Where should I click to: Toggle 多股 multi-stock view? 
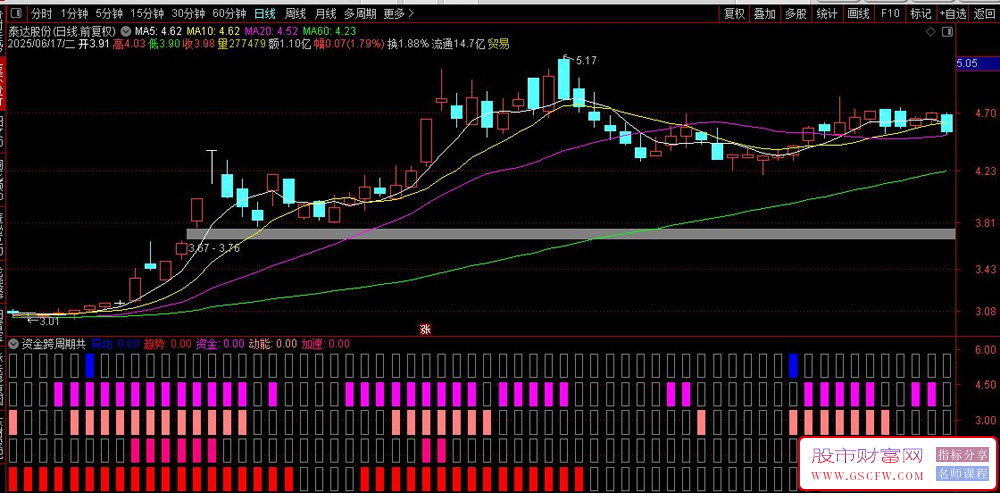796,13
